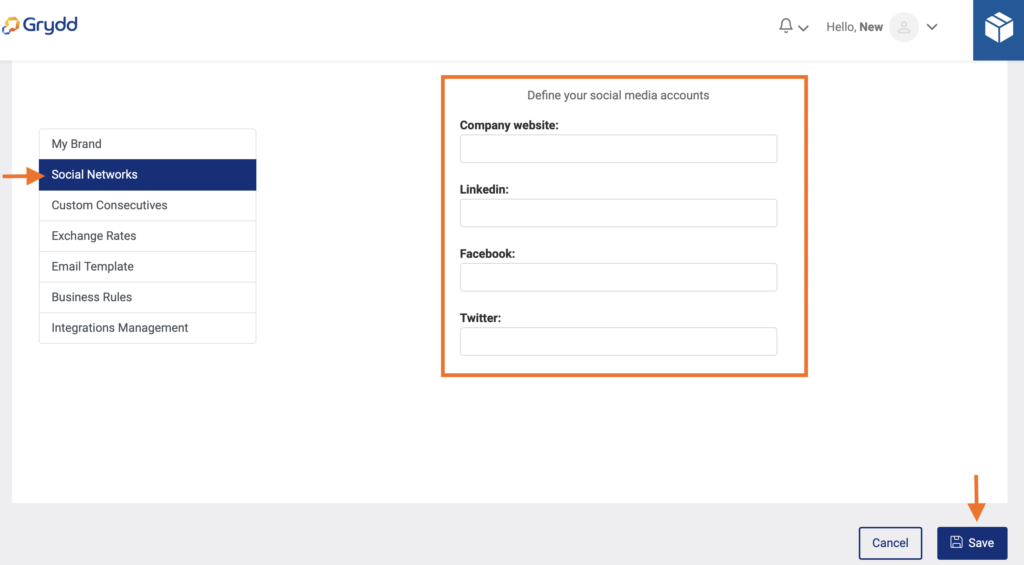Select the Social Networks menu item
Image resolution: width=1024 pixels, height=565 pixels.
point(148,175)
